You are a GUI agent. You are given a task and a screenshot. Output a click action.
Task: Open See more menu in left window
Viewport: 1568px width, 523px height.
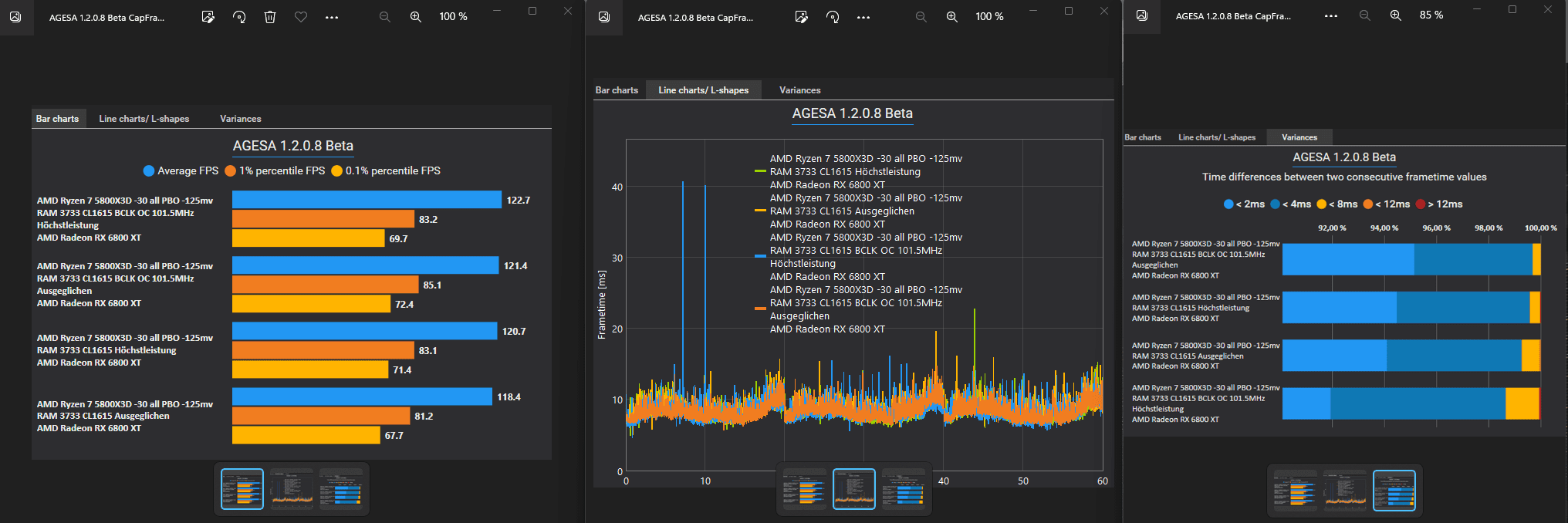[332, 17]
